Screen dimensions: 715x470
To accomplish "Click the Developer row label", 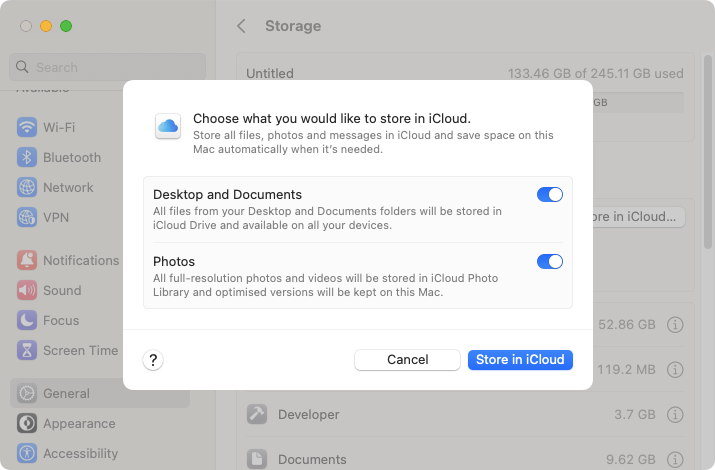I will 308,414.
